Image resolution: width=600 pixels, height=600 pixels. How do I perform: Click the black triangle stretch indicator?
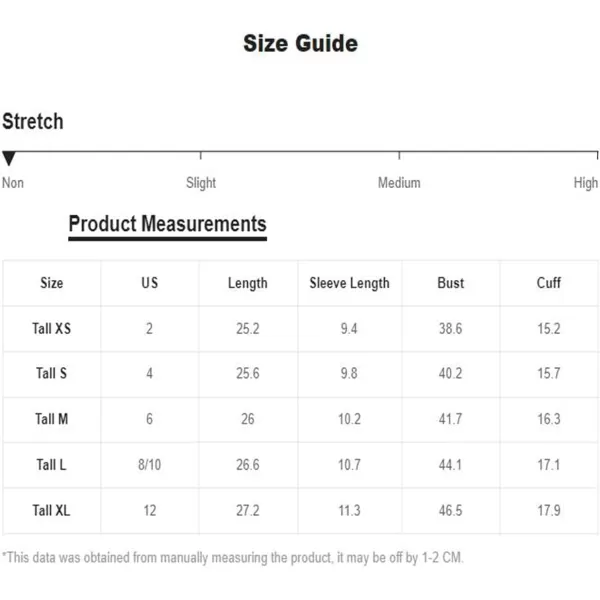click(9, 158)
